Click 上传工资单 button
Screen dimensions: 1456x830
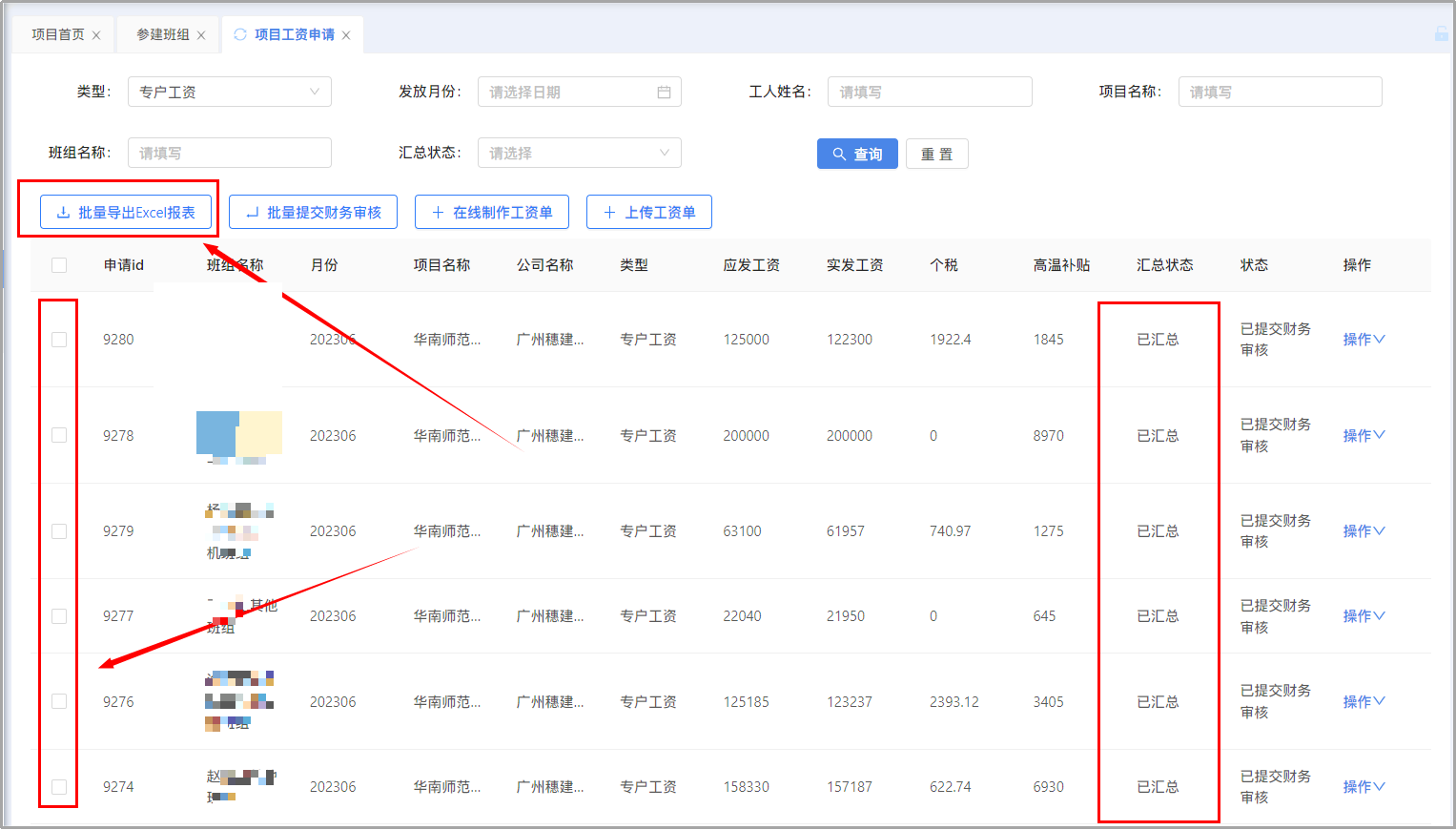[x=648, y=213]
